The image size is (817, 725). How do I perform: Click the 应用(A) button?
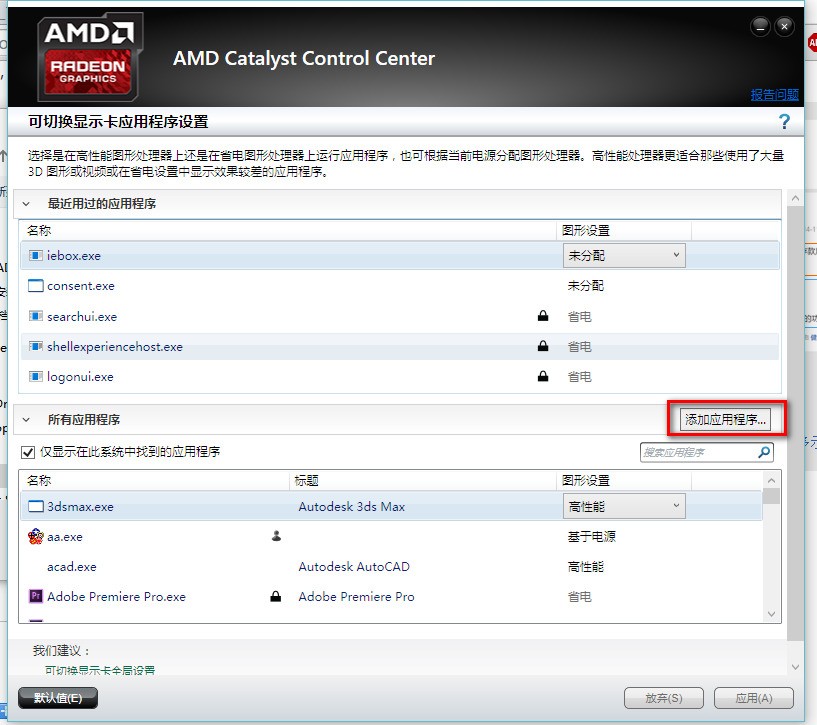pos(753,698)
